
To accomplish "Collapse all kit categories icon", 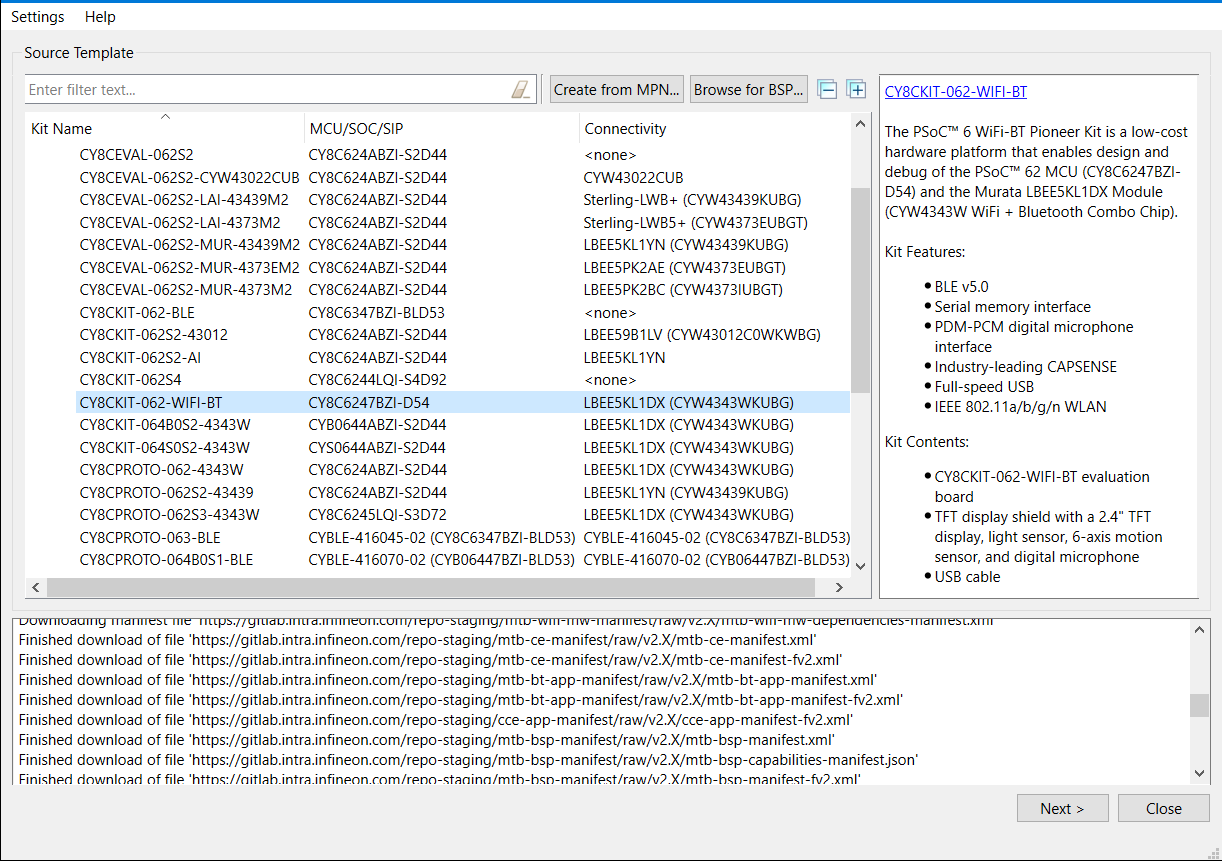I will [x=826, y=89].
